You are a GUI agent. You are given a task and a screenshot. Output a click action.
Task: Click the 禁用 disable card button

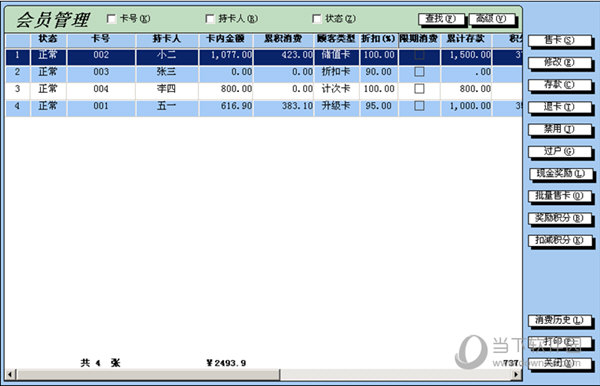coord(560,129)
